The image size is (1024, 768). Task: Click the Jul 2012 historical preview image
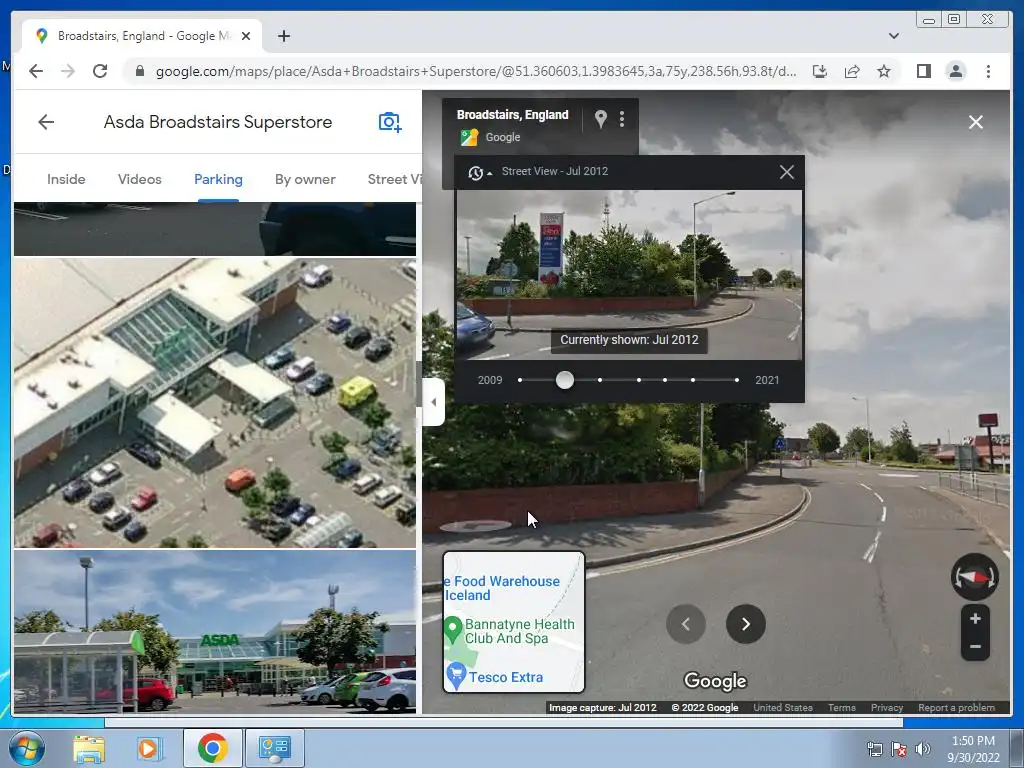[629, 274]
